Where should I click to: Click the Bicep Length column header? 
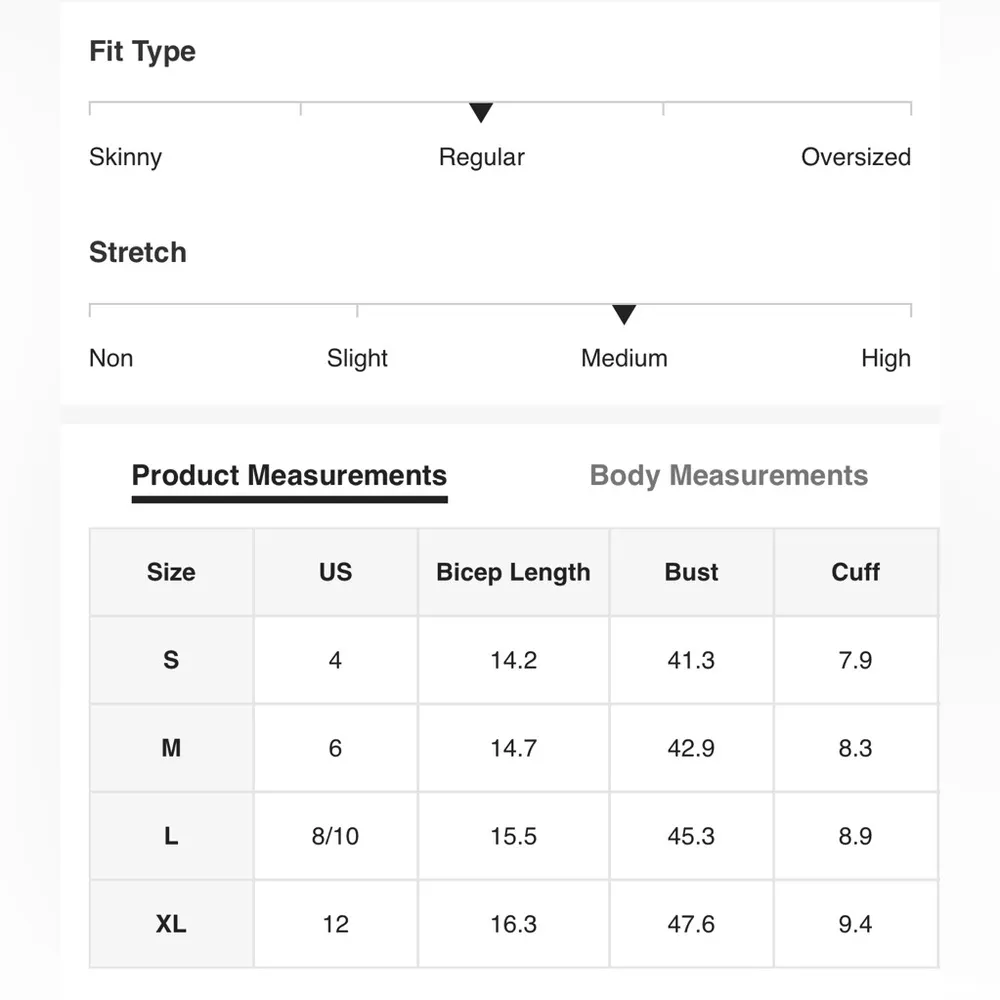point(513,572)
